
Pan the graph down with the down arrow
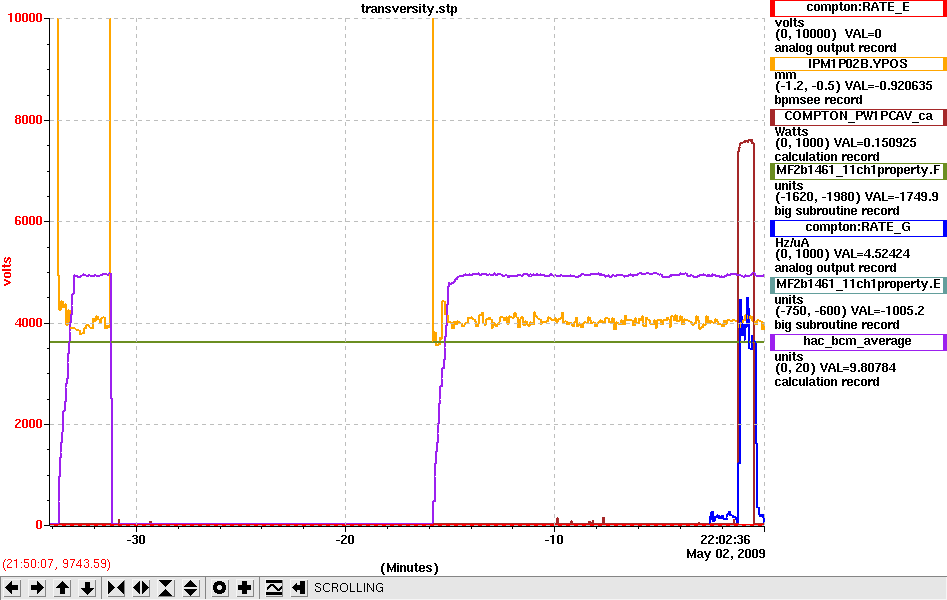(x=87, y=588)
